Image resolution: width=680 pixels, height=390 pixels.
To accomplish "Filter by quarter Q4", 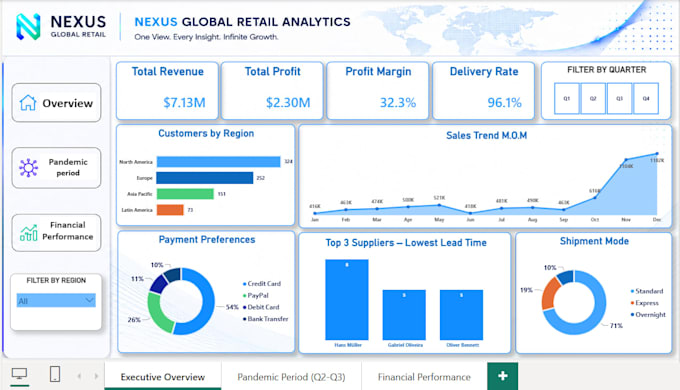I will point(646,98).
